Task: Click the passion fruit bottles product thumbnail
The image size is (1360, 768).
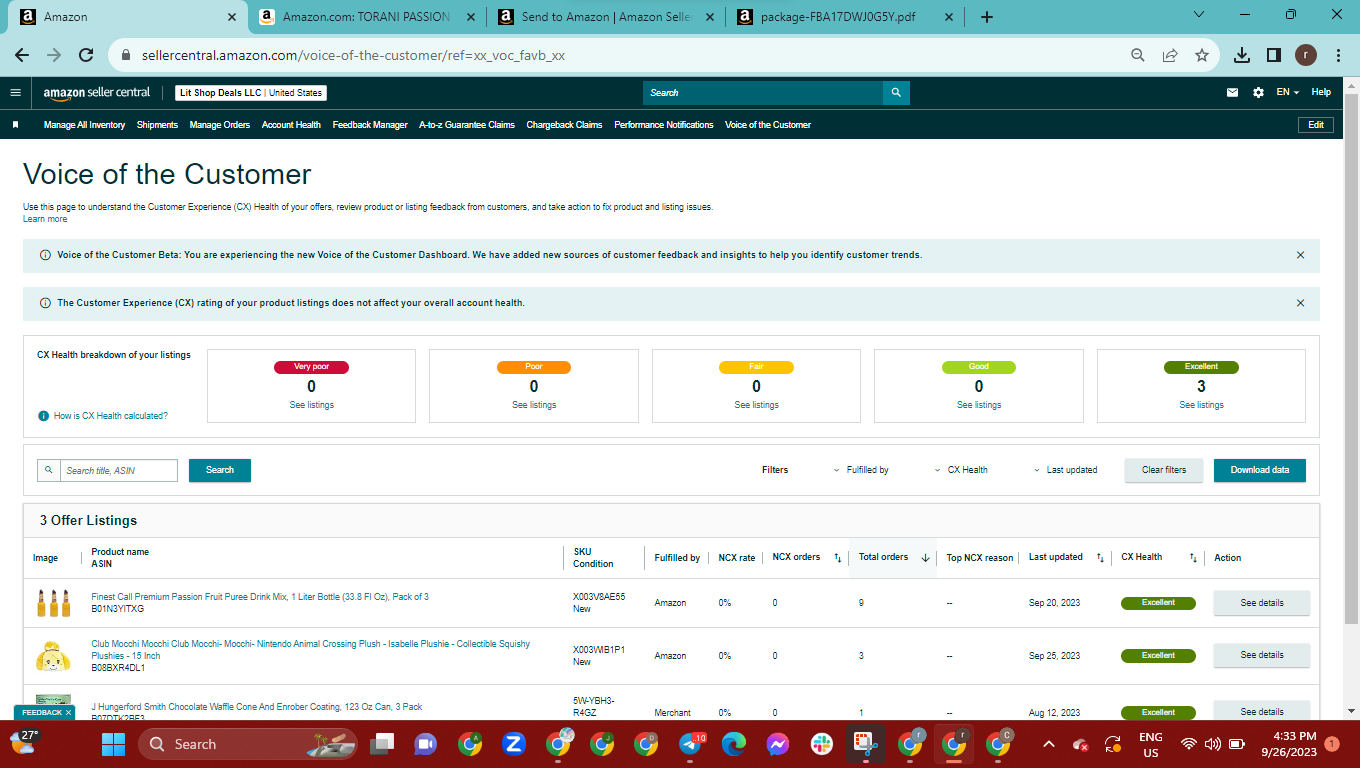Action: click(x=53, y=603)
